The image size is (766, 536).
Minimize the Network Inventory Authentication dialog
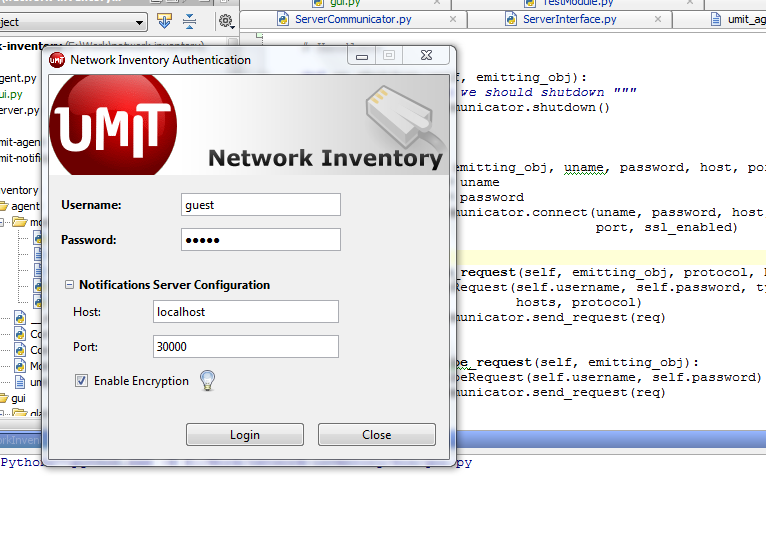coord(362,56)
